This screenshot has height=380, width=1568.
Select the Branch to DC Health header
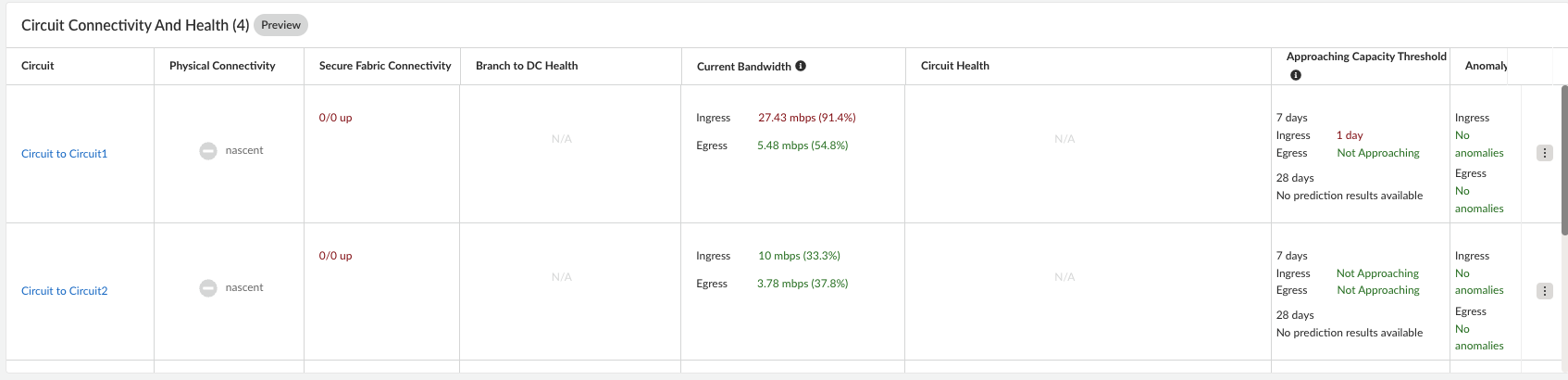click(527, 66)
